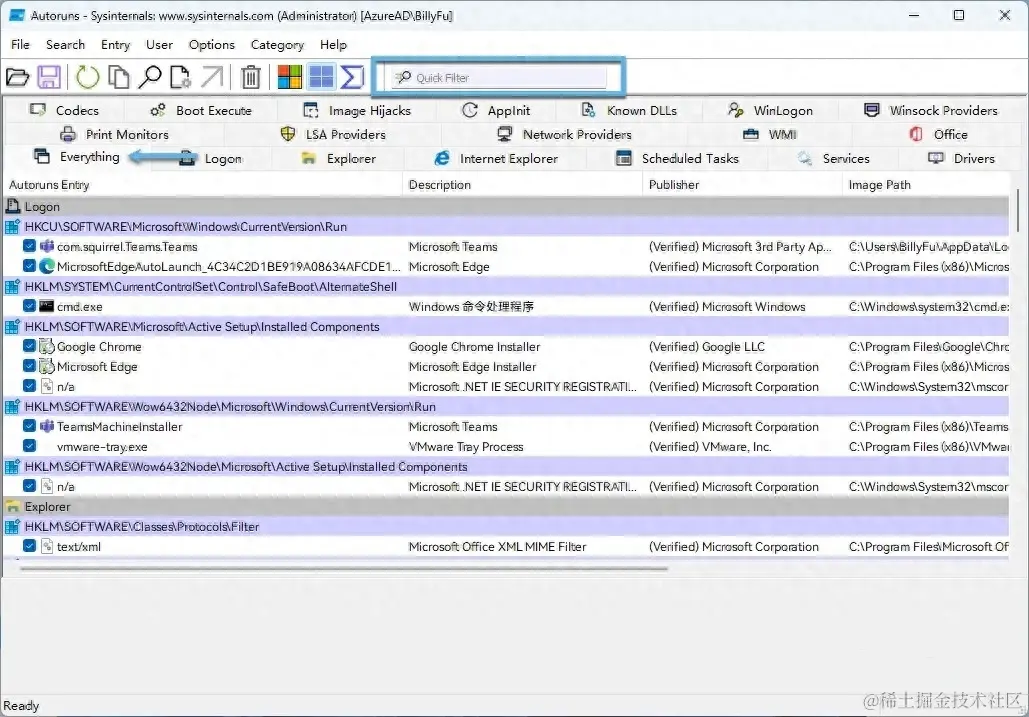This screenshot has height=717, width=1029.
Task: Switch to the Internet Explorer tab
Action: pyautogui.click(x=495, y=158)
